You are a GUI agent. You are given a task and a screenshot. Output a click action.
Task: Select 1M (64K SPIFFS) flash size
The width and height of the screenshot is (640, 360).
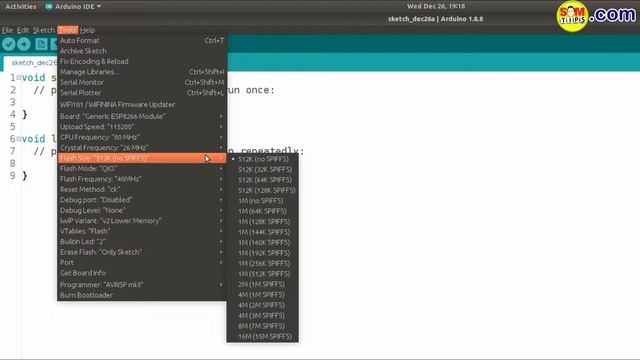coord(262,211)
